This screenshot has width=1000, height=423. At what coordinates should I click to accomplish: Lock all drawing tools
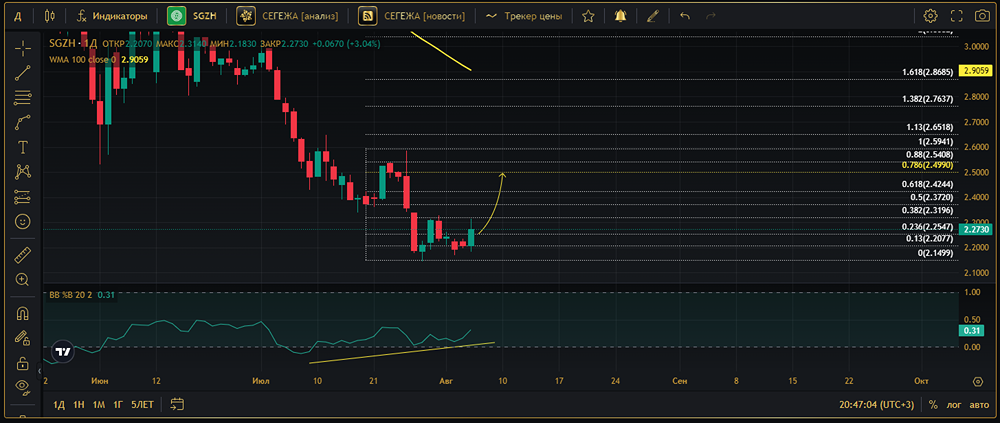pyautogui.click(x=23, y=363)
